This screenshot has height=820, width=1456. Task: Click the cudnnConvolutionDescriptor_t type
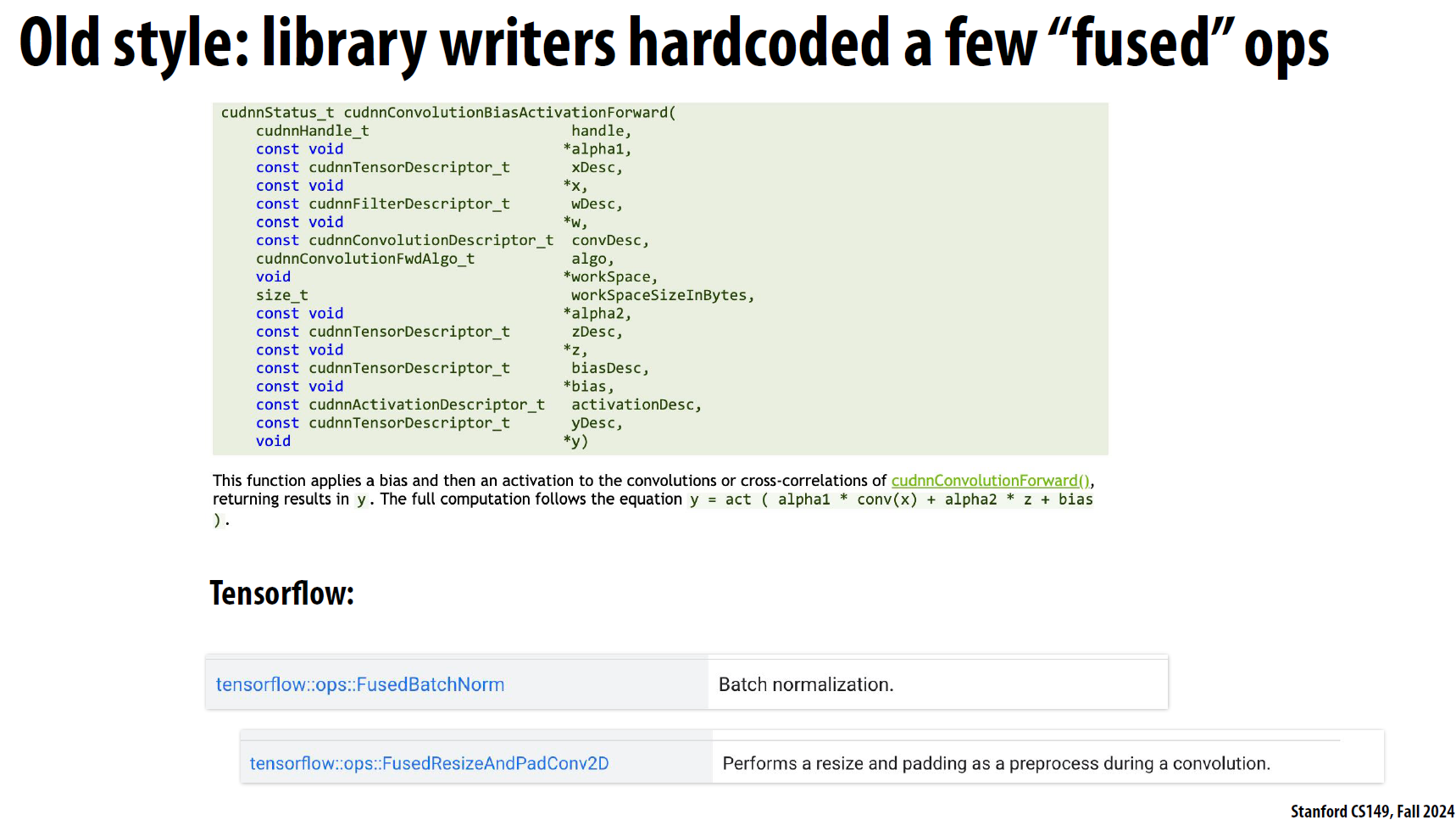[x=431, y=241]
